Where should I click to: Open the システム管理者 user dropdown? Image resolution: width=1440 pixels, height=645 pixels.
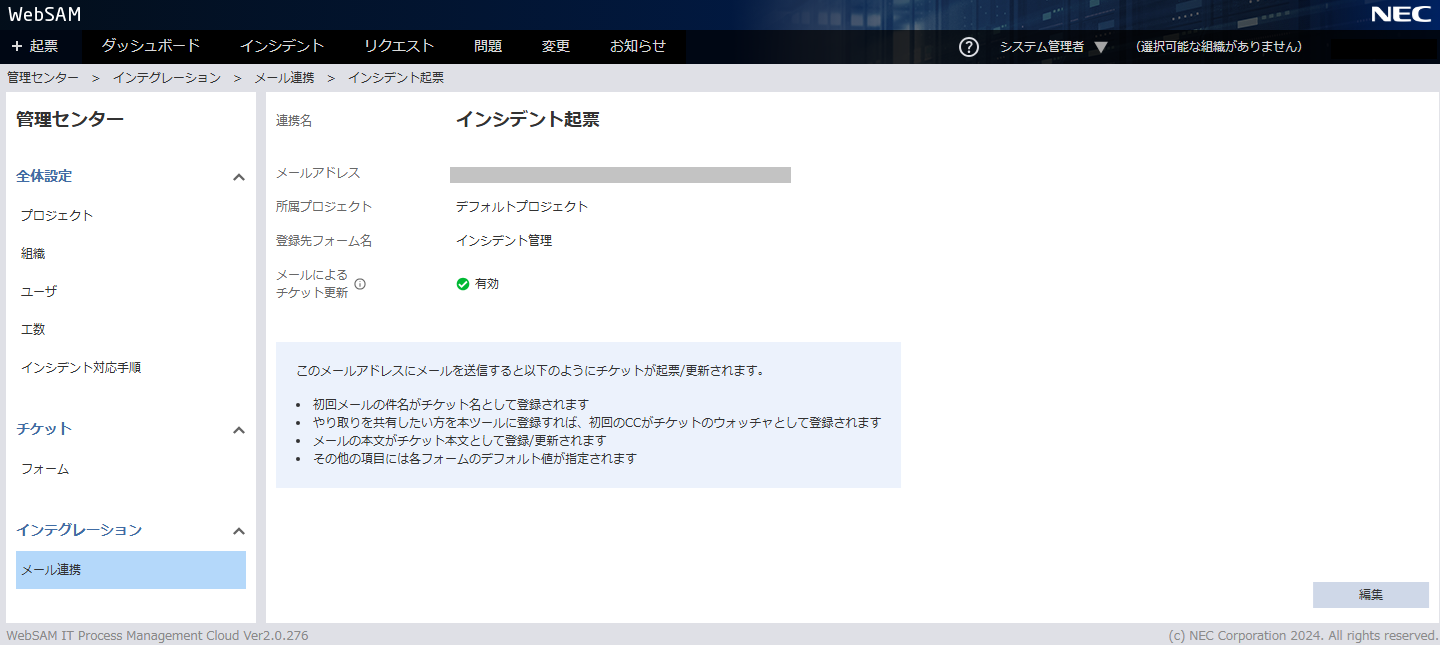tap(1053, 47)
